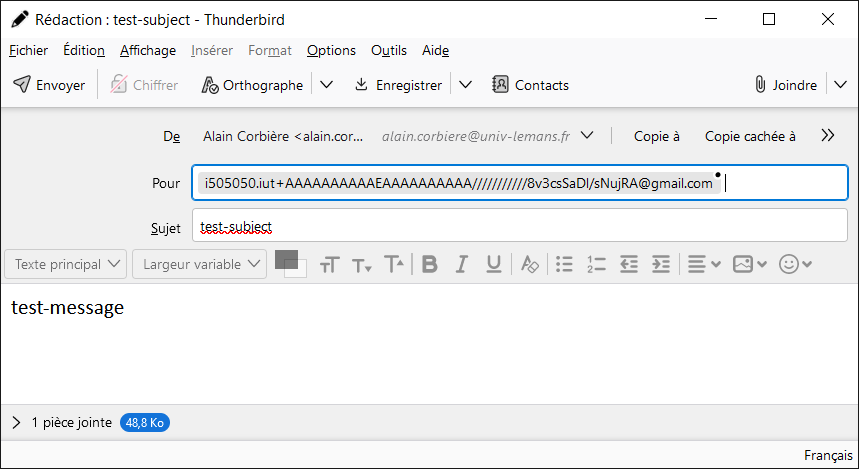This screenshot has height=469, width=859.
Task: Show more address field options
Action: point(828,136)
